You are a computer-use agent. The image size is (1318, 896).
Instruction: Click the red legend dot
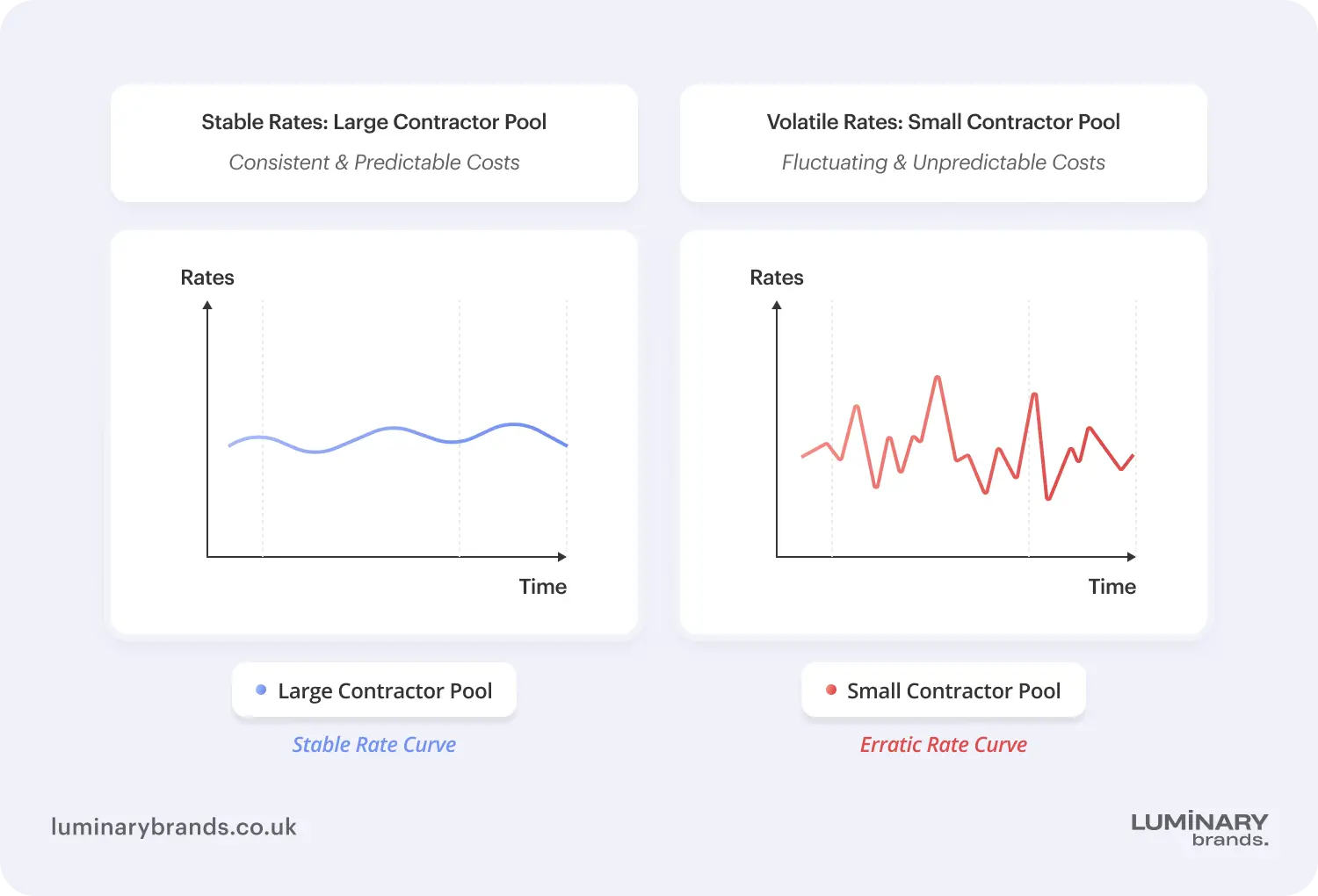click(x=831, y=690)
